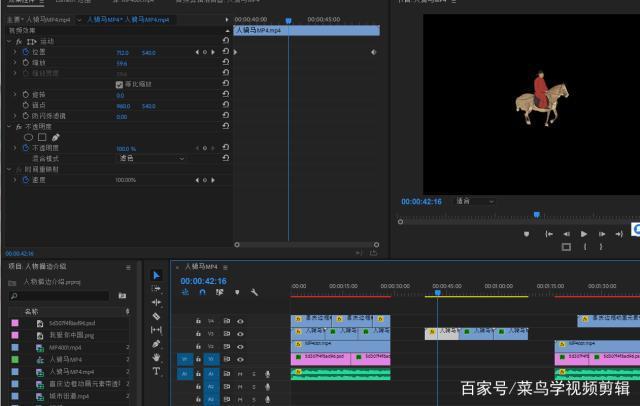Toggle snap magnet in timeline
Image resolution: width=640 pixels, height=406 pixels.
pos(202,292)
